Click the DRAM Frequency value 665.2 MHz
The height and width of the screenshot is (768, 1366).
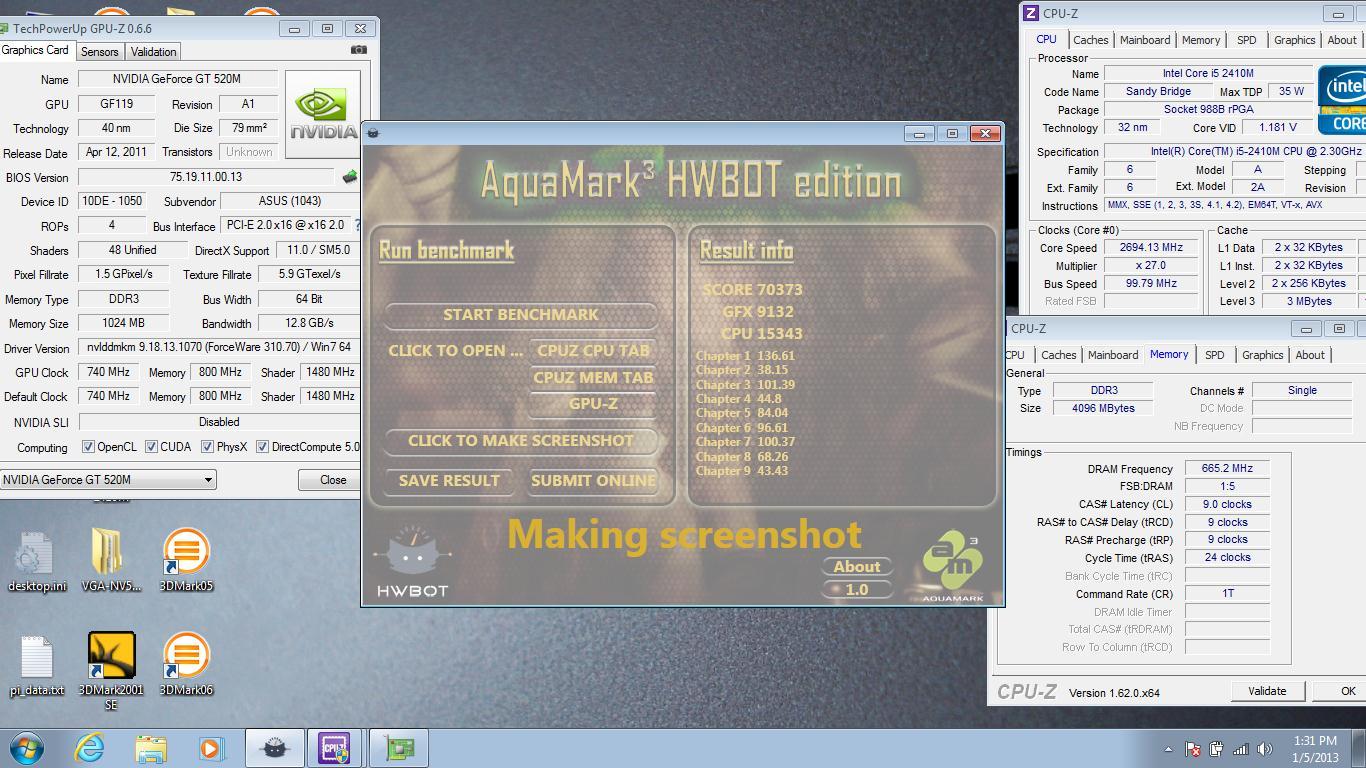click(1227, 469)
